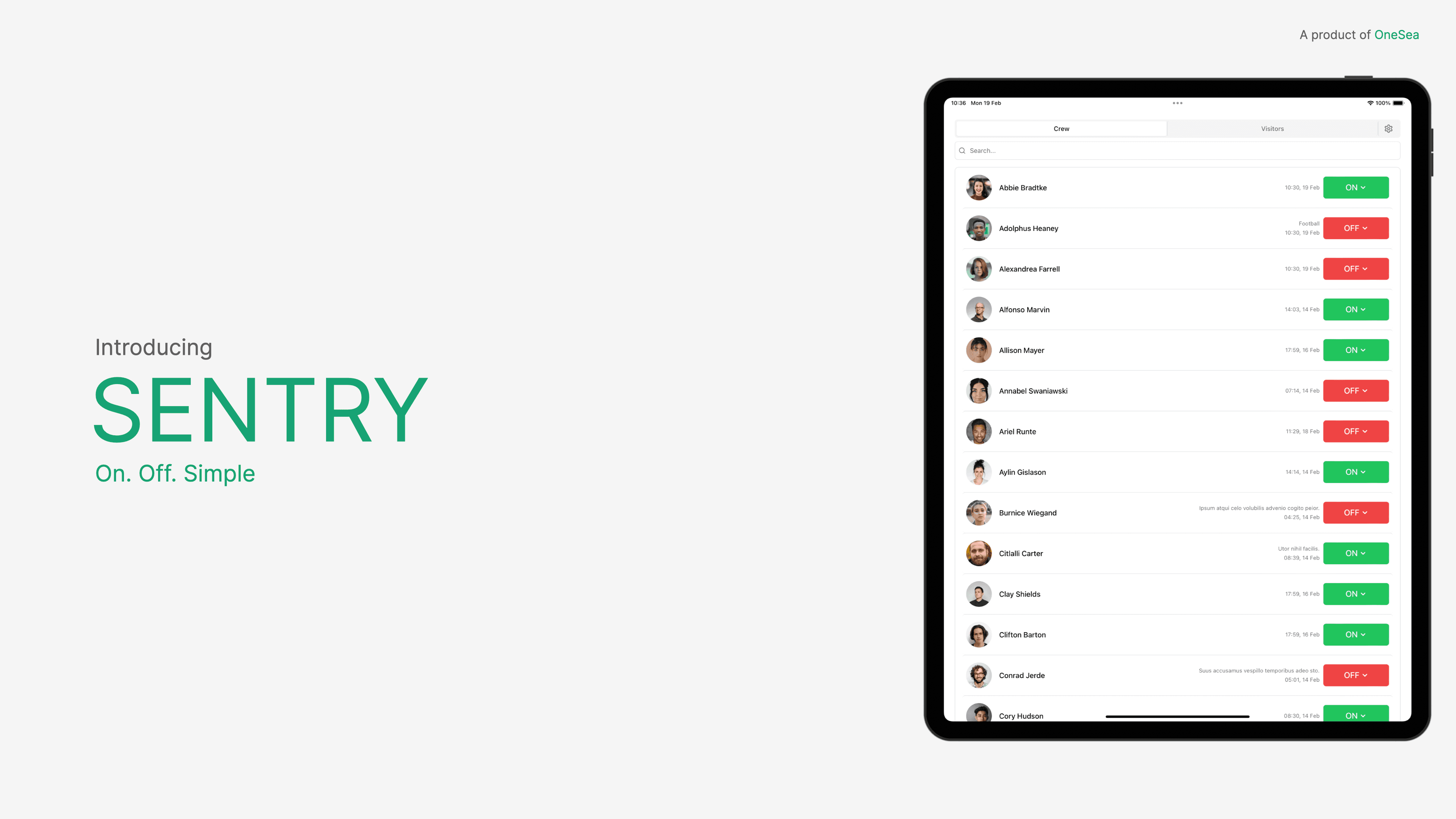Toggle OFF status for Adolphus Heaney
Image resolution: width=1456 pixels, height=819 pixels.
click(1356, 228)
